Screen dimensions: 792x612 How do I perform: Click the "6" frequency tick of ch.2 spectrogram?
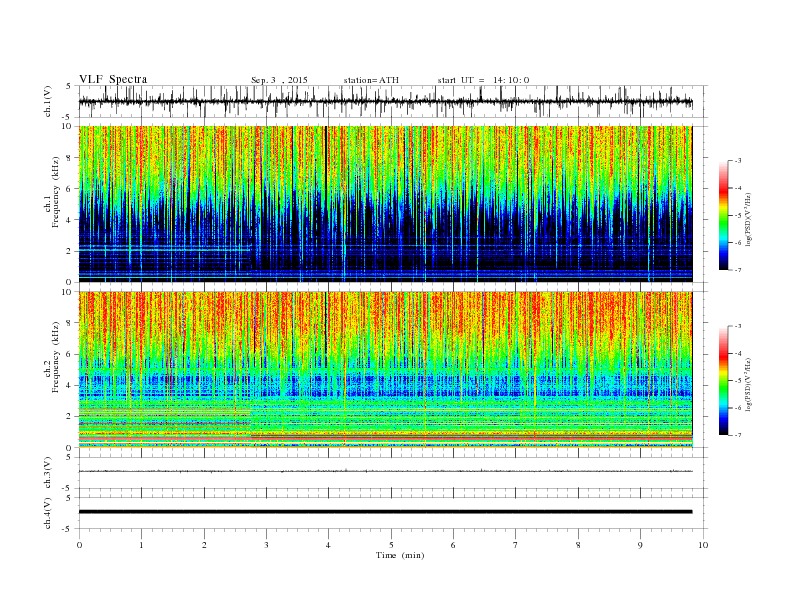point(70,354)
